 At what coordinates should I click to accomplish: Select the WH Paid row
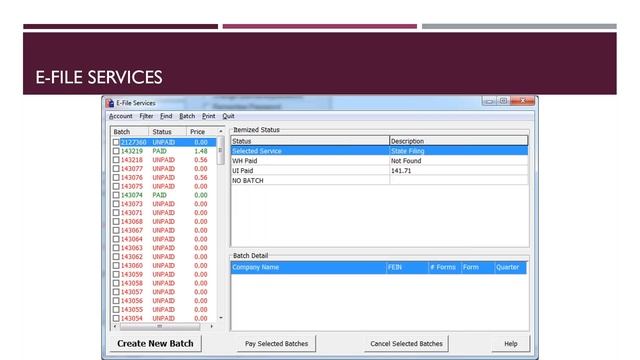pos(379,161)
